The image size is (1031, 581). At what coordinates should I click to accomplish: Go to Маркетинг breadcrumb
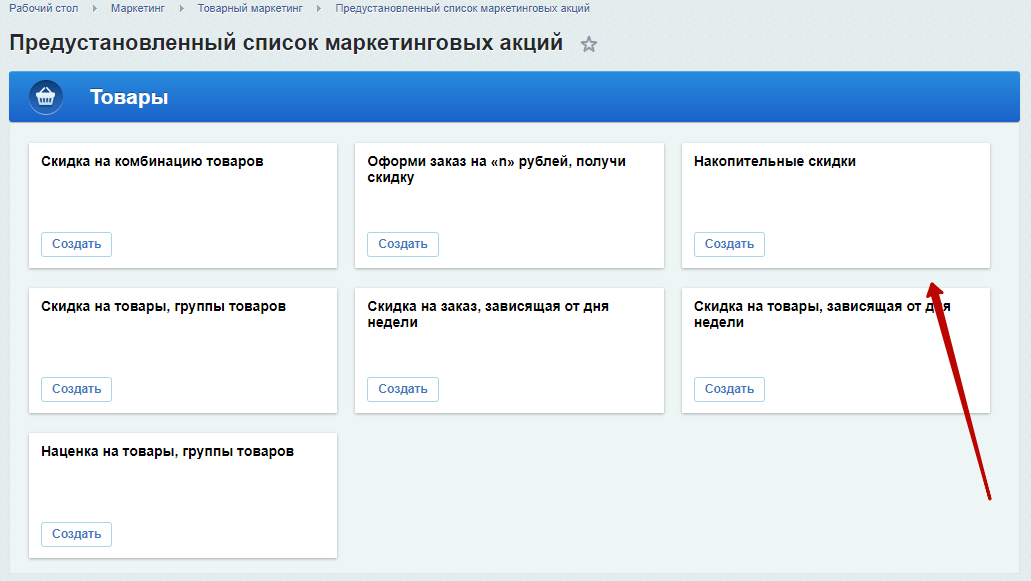coord(137,9)
